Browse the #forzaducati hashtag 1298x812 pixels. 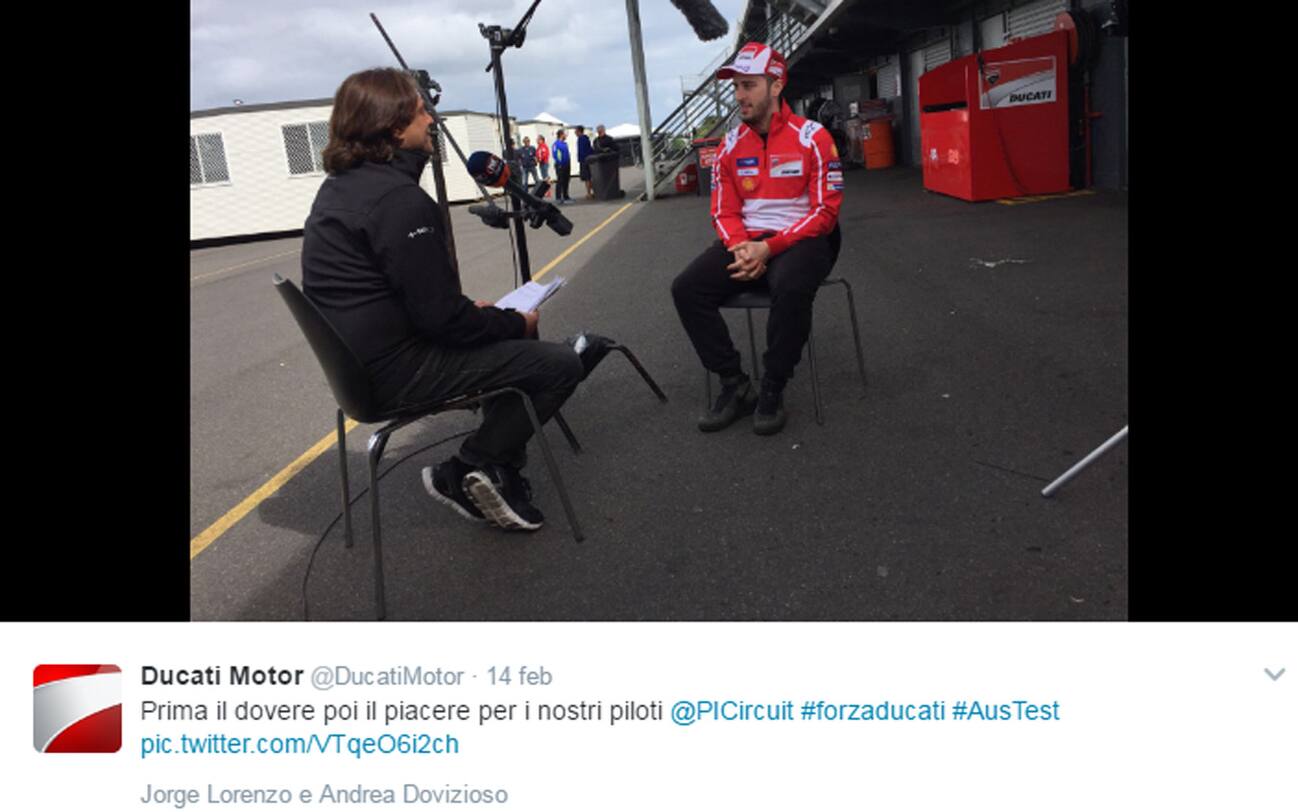coord(872,711)
